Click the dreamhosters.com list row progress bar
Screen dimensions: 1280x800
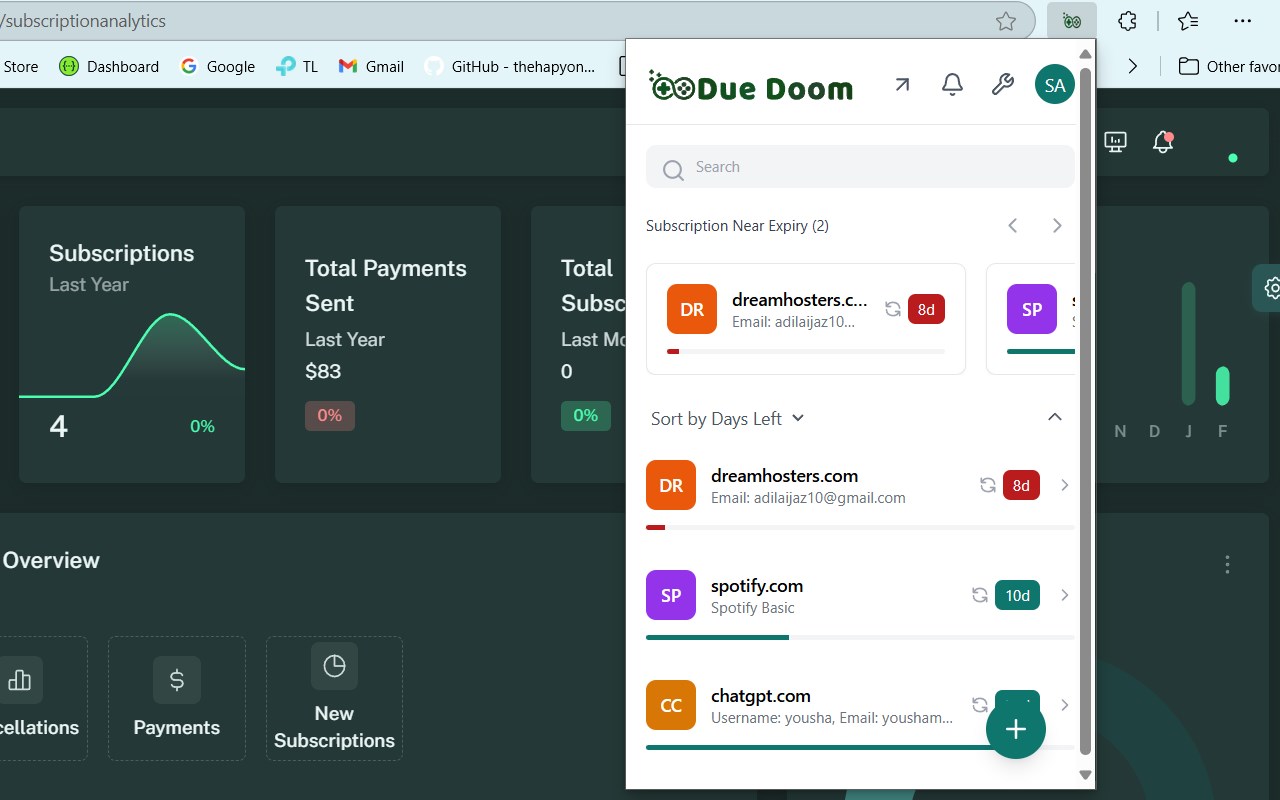(860, 527)
